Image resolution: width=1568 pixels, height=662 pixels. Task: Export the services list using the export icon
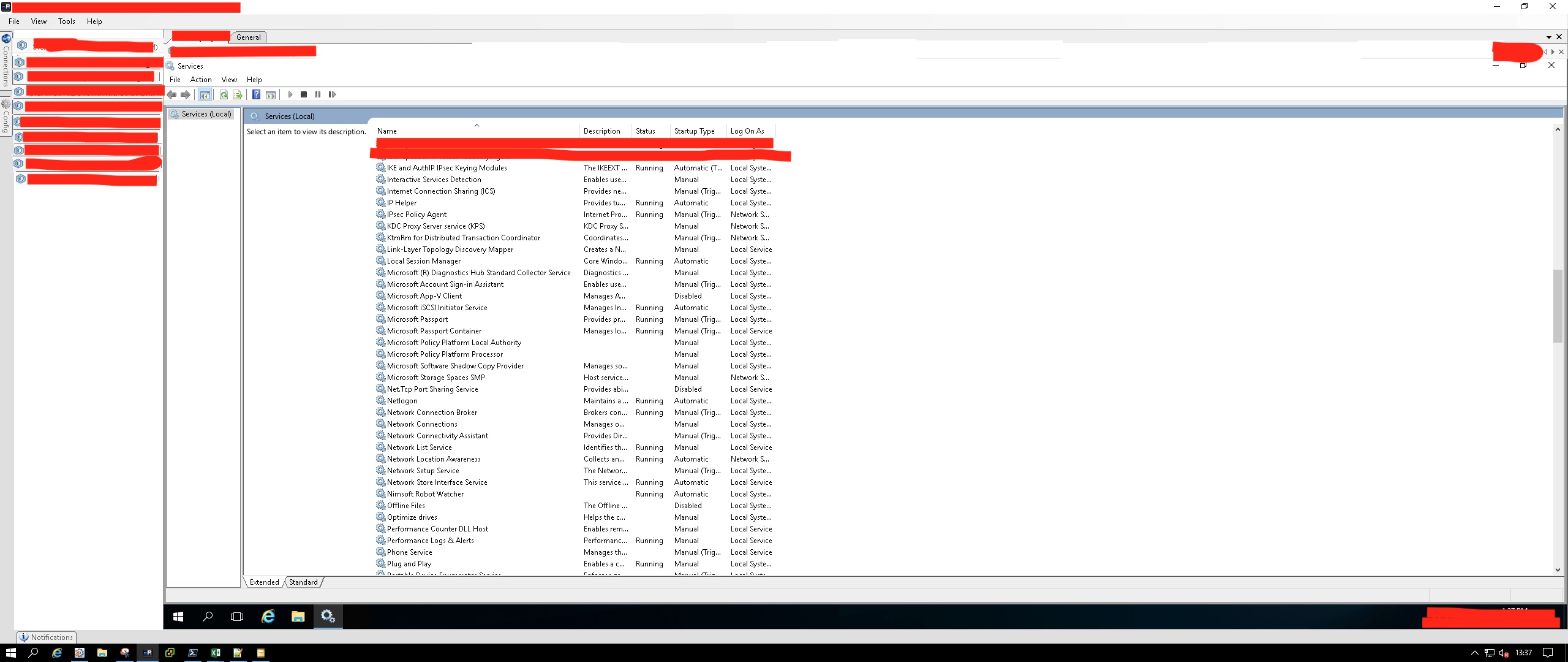tap(238, 94)
